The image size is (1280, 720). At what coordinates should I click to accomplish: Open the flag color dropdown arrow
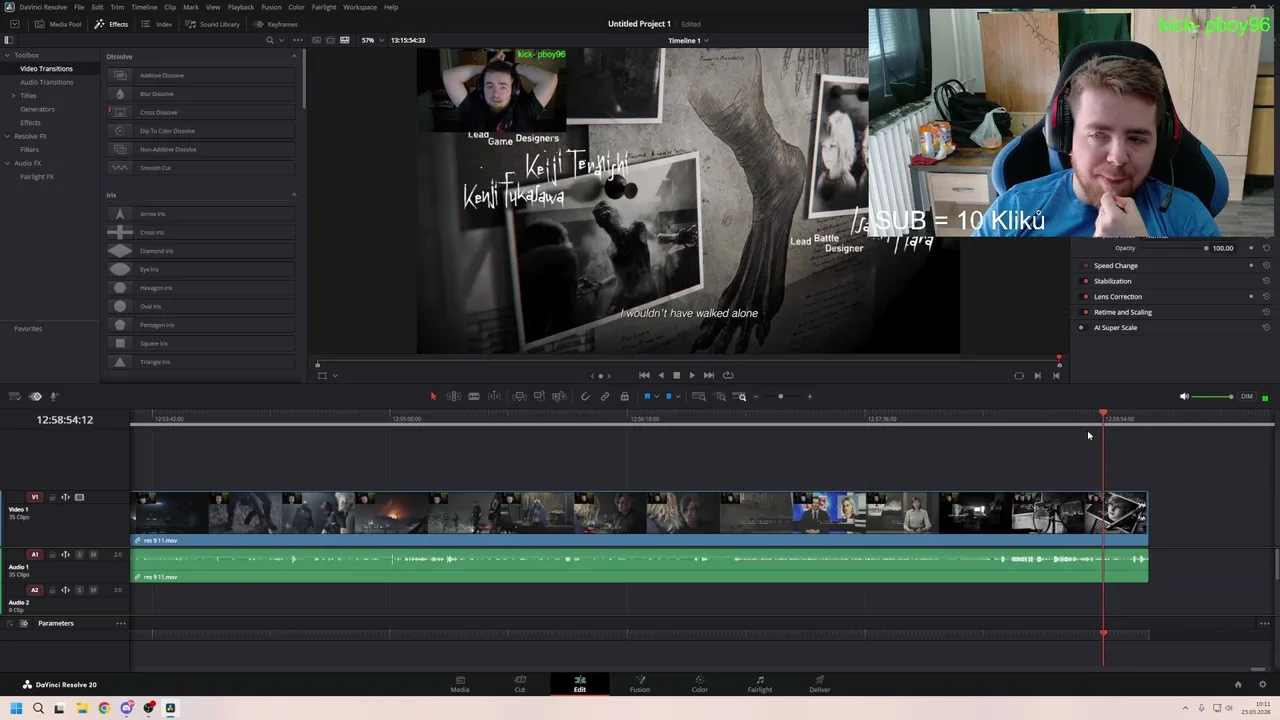pos(656,397)
